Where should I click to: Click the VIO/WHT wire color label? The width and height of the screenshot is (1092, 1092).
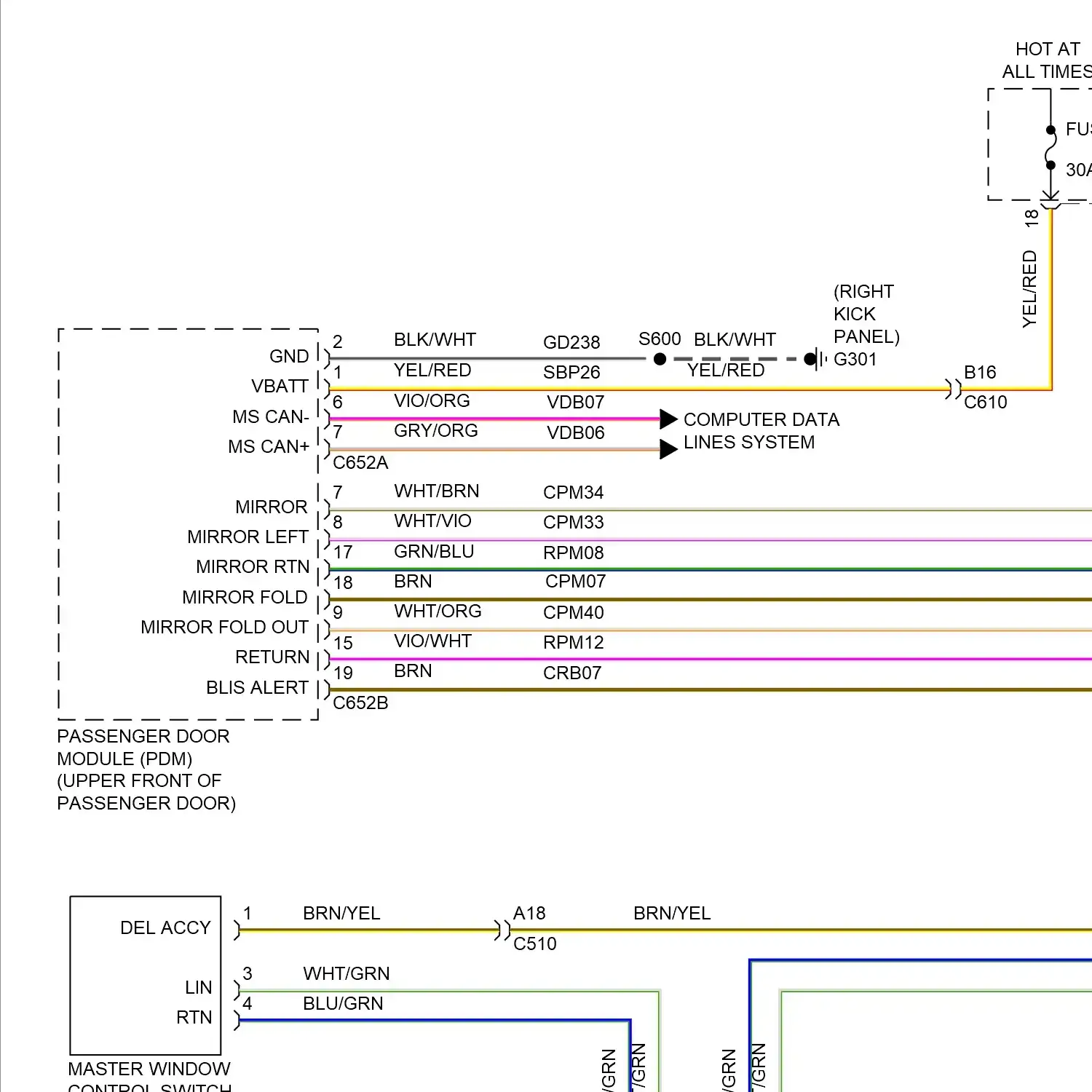point(432,641)
